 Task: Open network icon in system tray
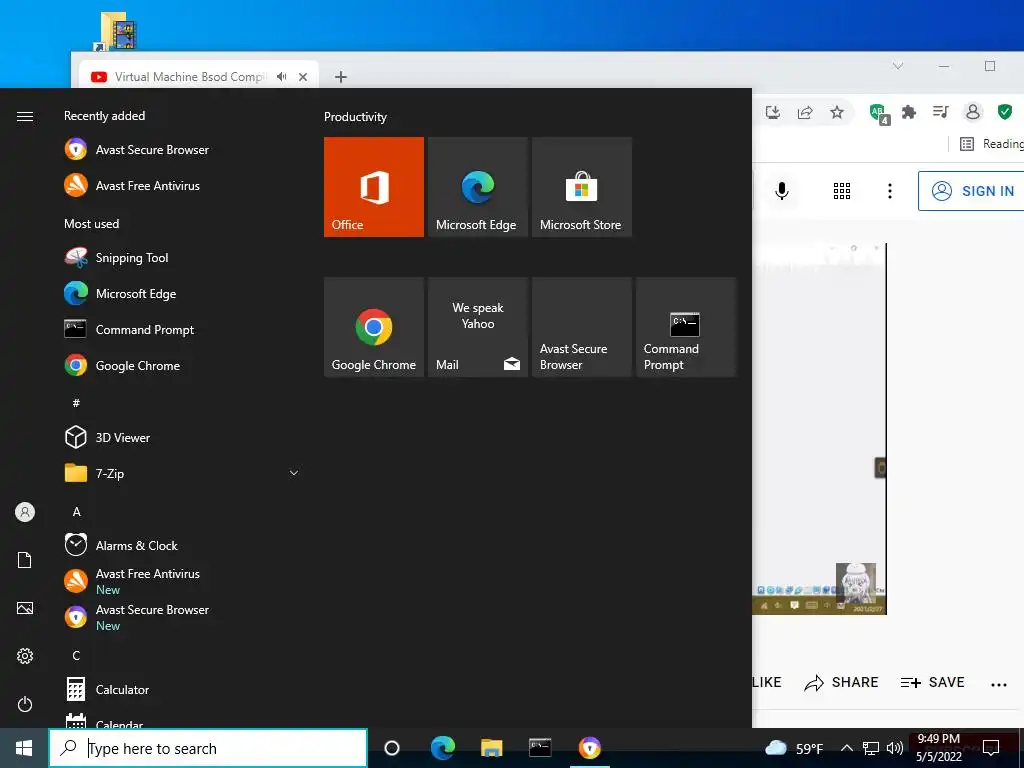pyautogui.click(x=871, y=748)
